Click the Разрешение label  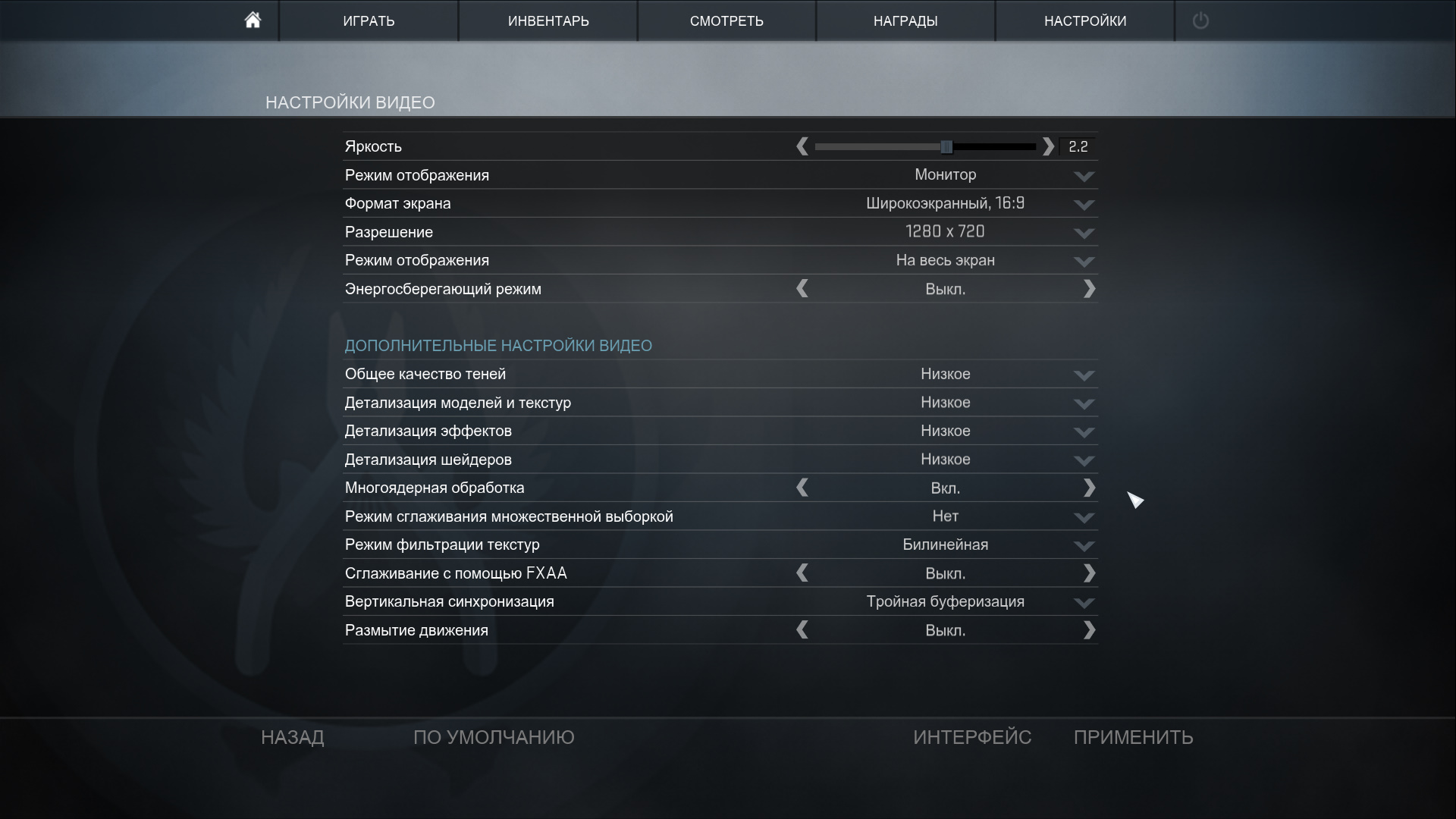click(x=389, y=232)
